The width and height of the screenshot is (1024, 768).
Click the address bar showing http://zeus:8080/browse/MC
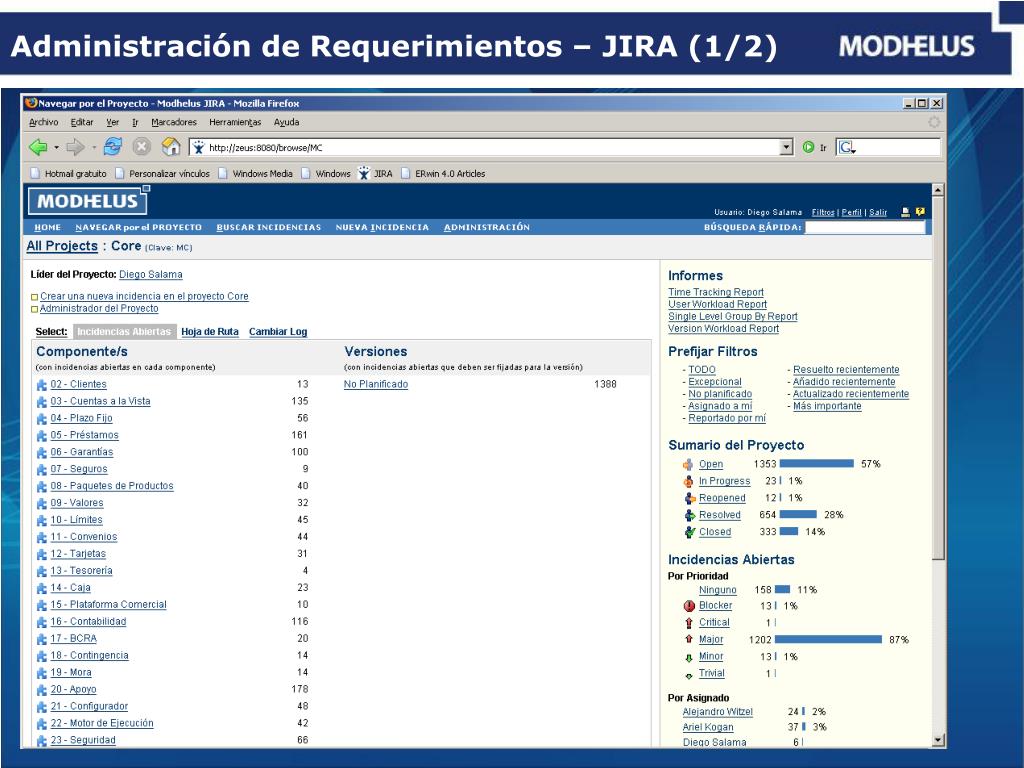491,148
